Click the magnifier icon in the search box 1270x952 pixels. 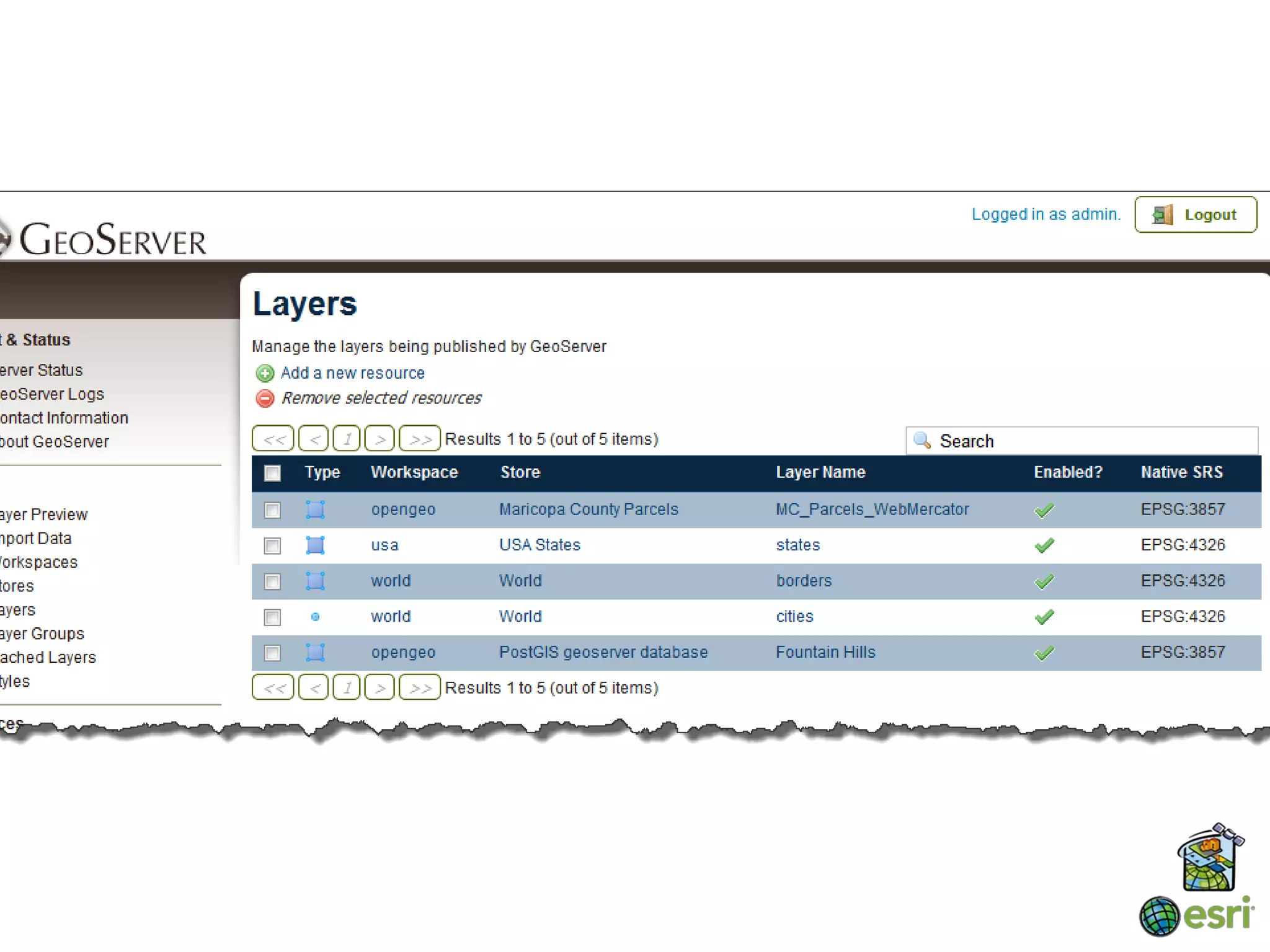point(922,441)
